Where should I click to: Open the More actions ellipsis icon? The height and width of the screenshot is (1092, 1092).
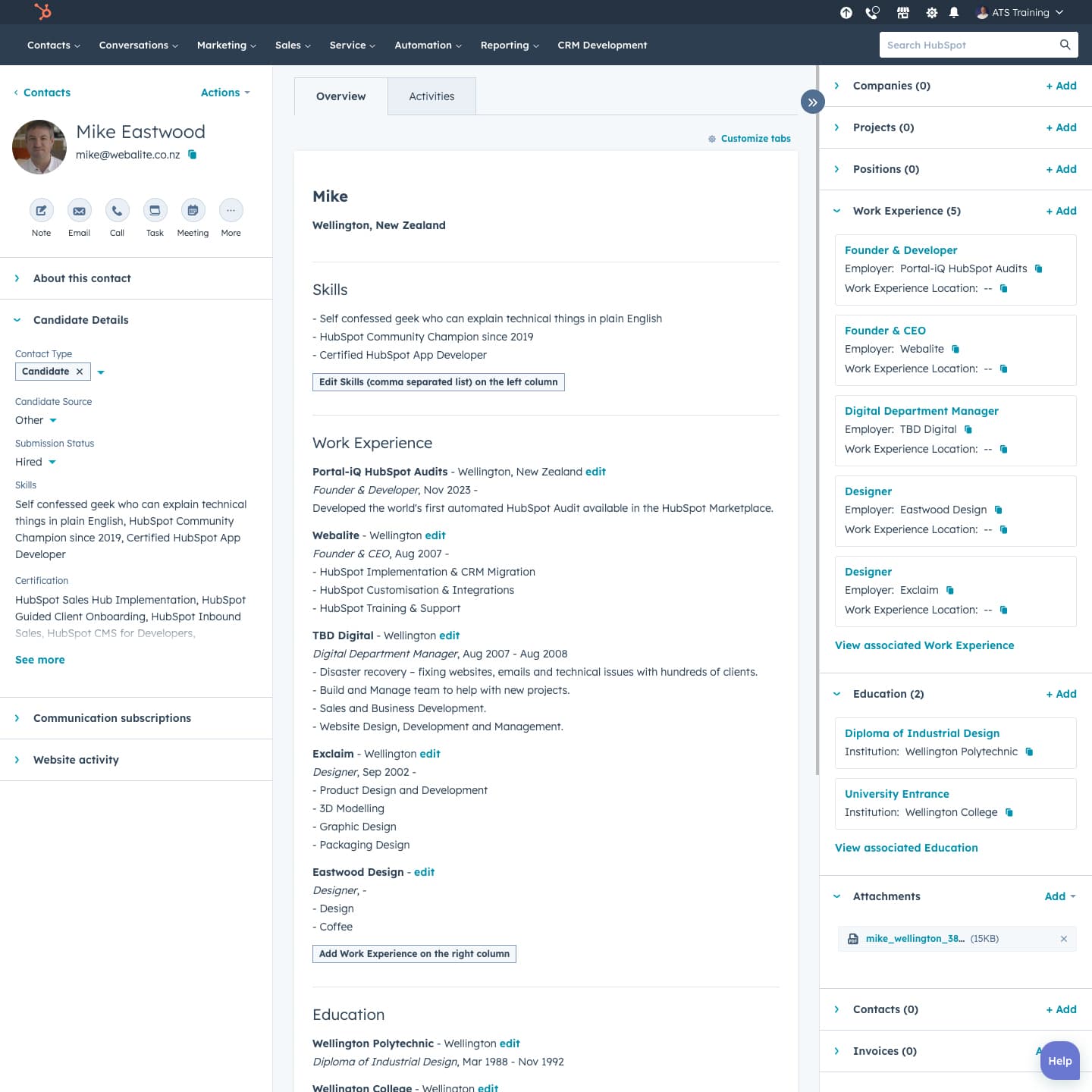click(x=231, y=210)
